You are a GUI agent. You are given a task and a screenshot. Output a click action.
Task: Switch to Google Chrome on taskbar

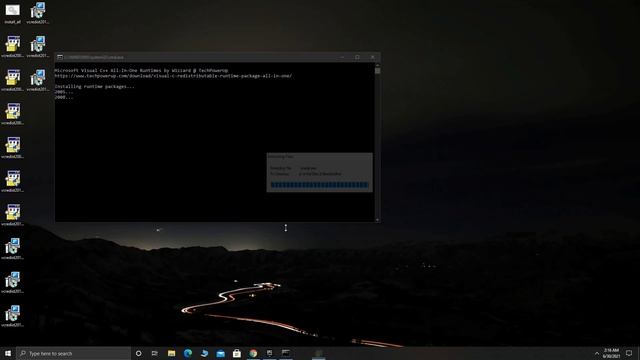tap(253, 353)
